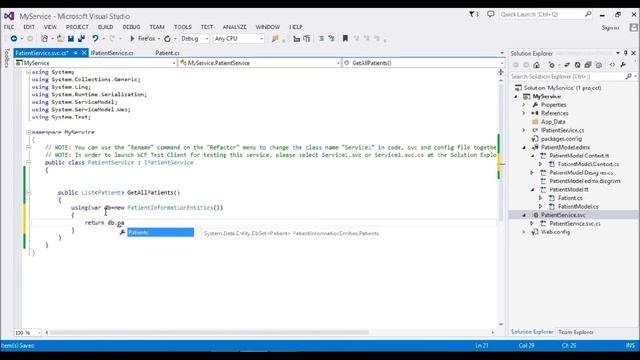The image size is (640, 360).
Task: Open the BUILD menu
Action: tap(106, 27)
